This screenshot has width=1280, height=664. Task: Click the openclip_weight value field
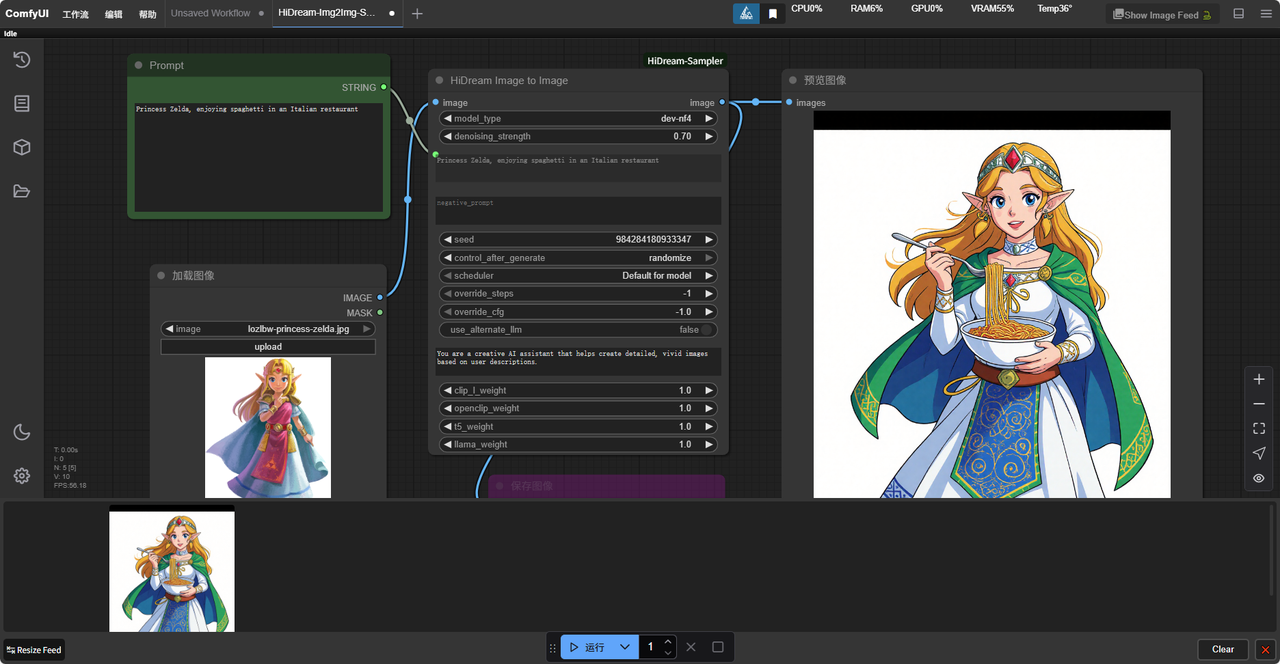coord(579,408)
